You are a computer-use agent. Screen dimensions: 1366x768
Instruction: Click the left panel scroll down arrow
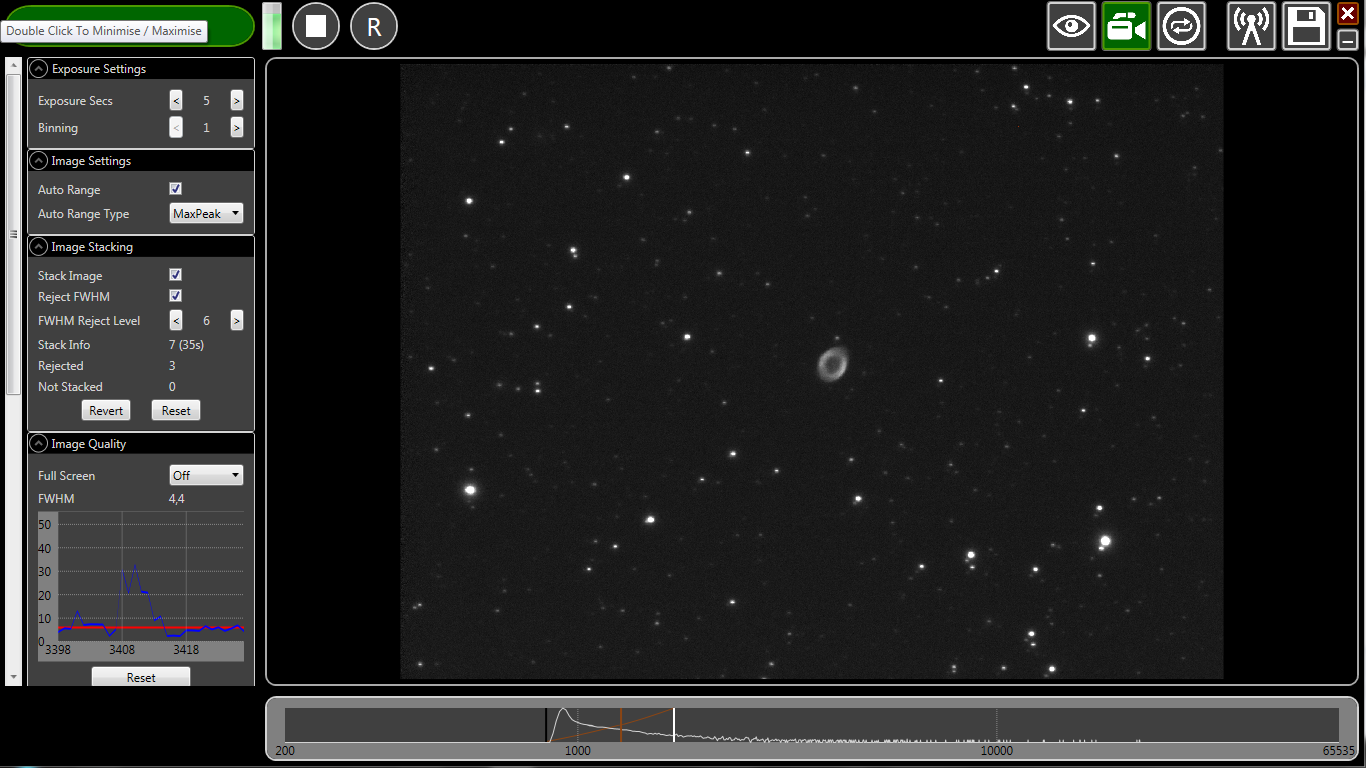click(13, 678)
